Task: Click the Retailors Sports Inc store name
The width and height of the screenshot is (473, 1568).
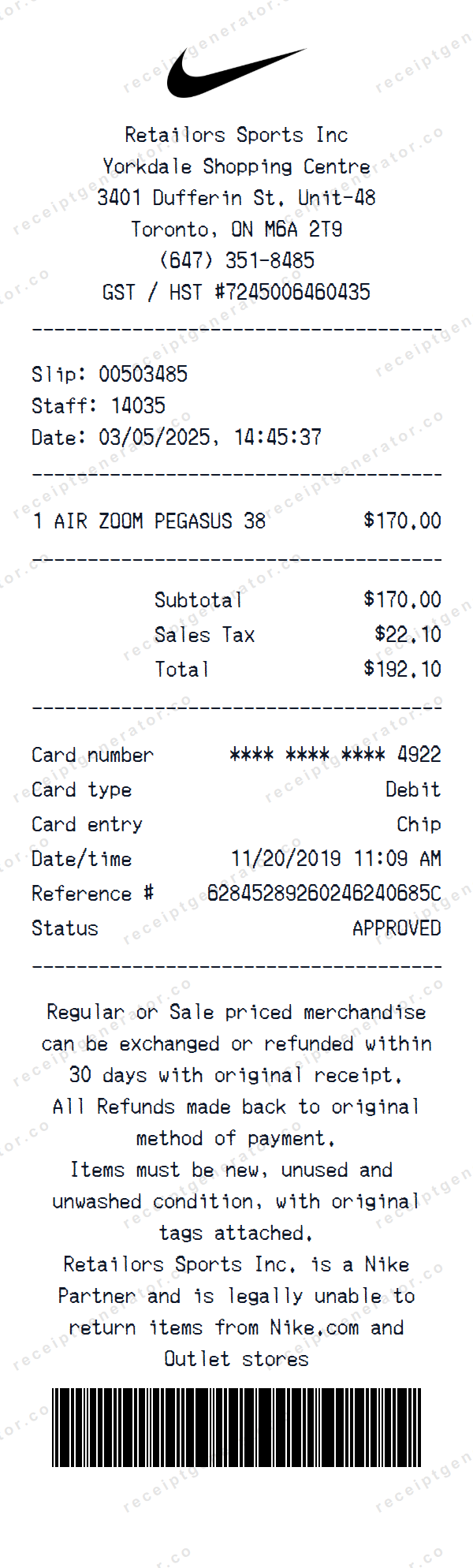Action: pos(236,135)
